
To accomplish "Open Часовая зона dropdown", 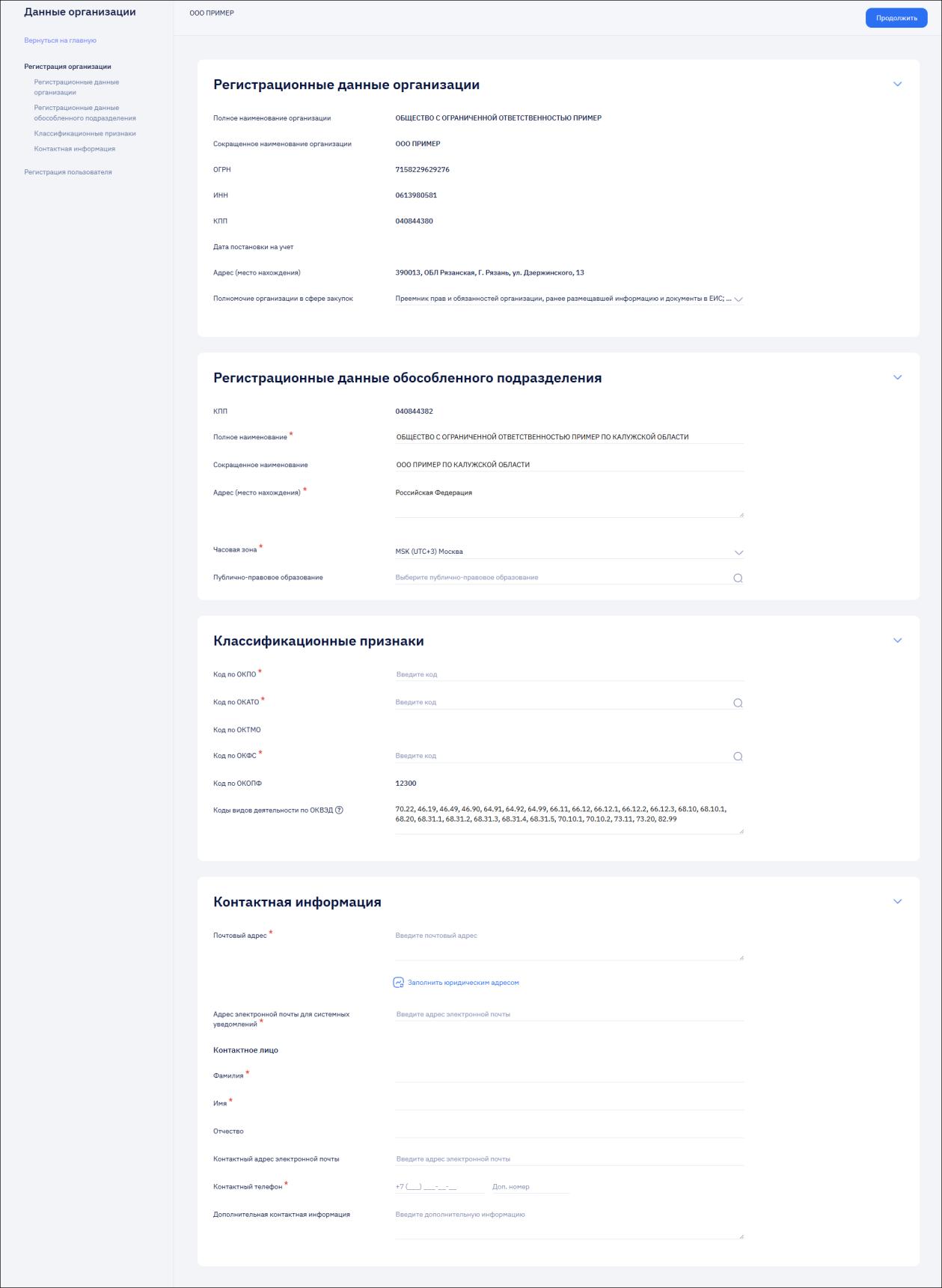I will 569,552.
